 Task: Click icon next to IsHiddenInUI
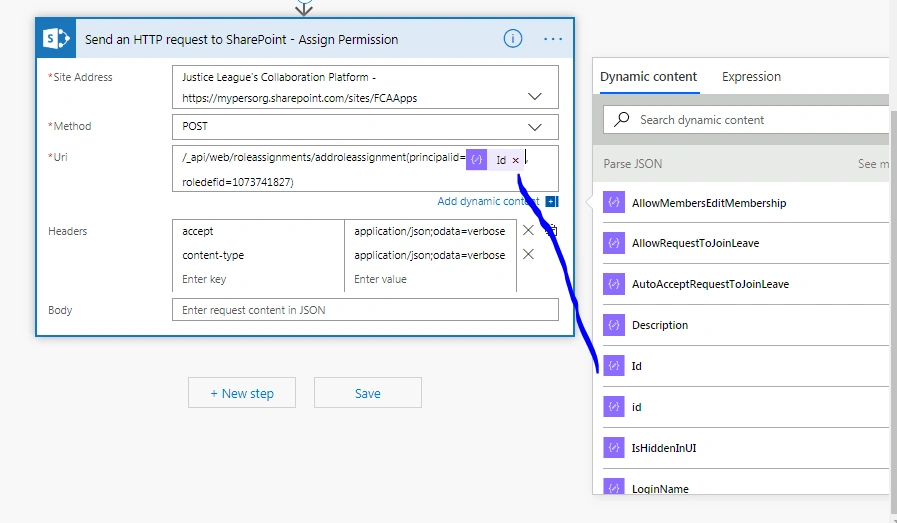coord(613,447)
